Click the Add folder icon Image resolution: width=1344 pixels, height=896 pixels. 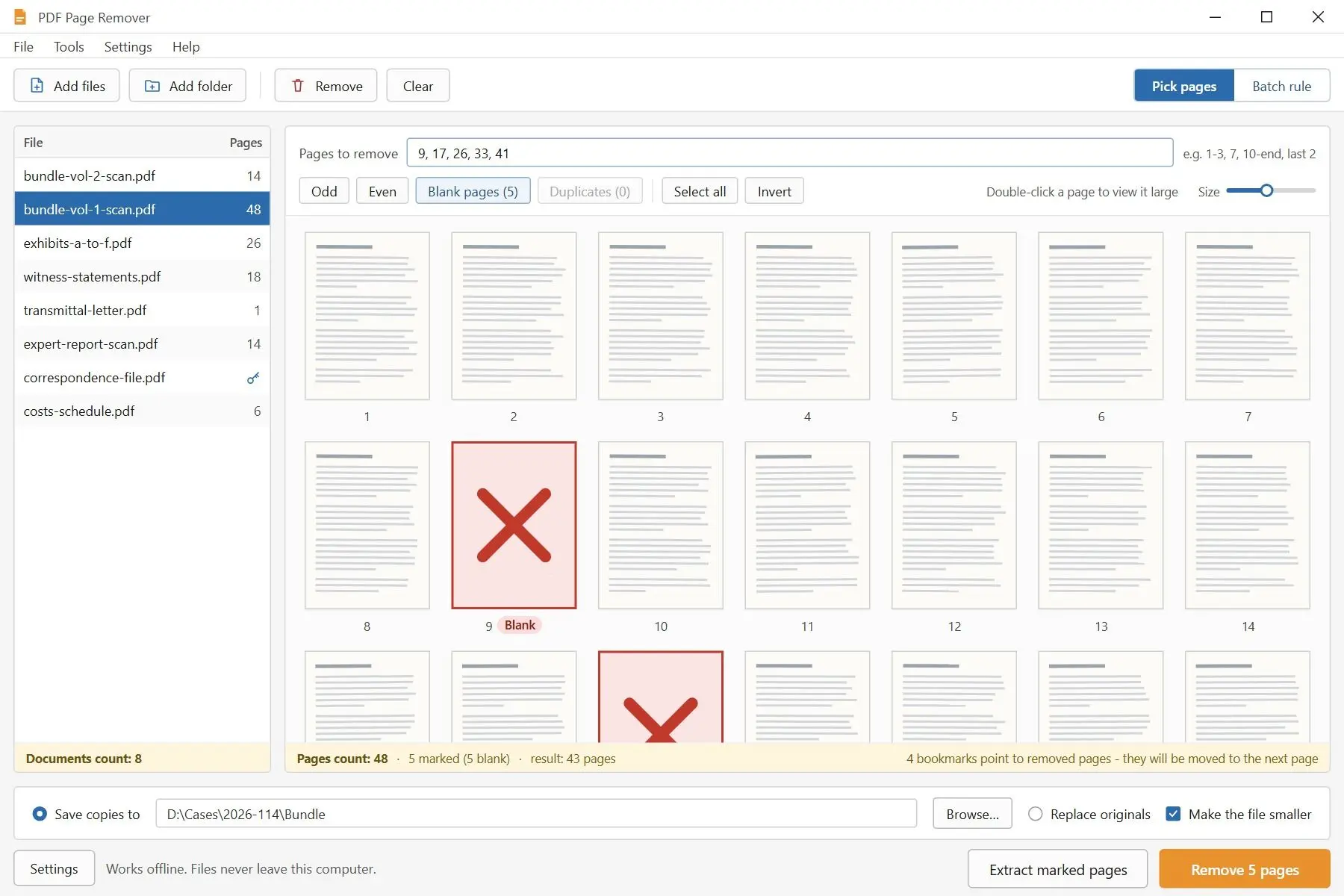(152, 86)
